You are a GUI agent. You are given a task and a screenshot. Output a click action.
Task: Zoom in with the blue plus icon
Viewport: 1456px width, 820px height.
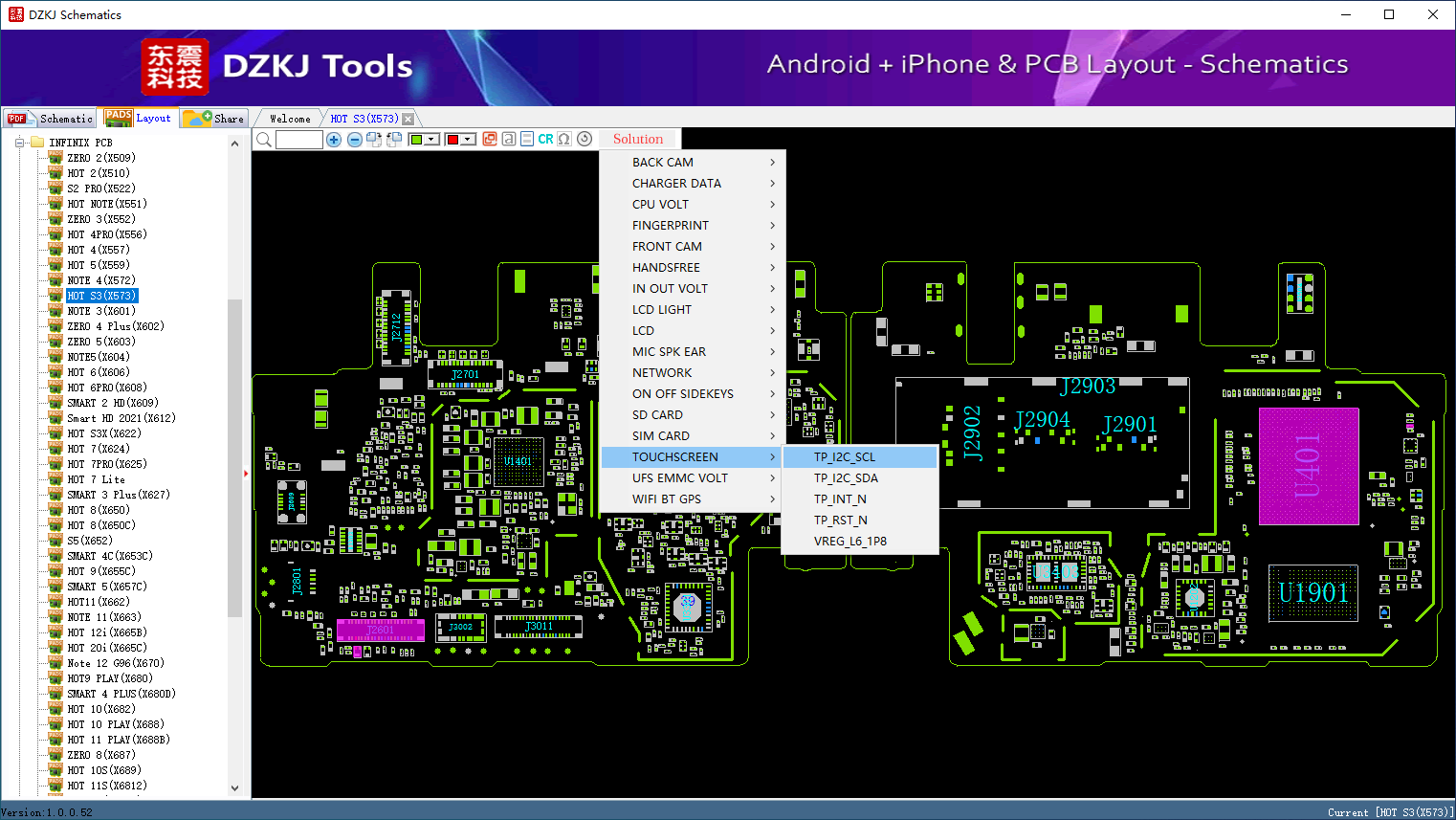pyautogui.click(x=334, y=140)
